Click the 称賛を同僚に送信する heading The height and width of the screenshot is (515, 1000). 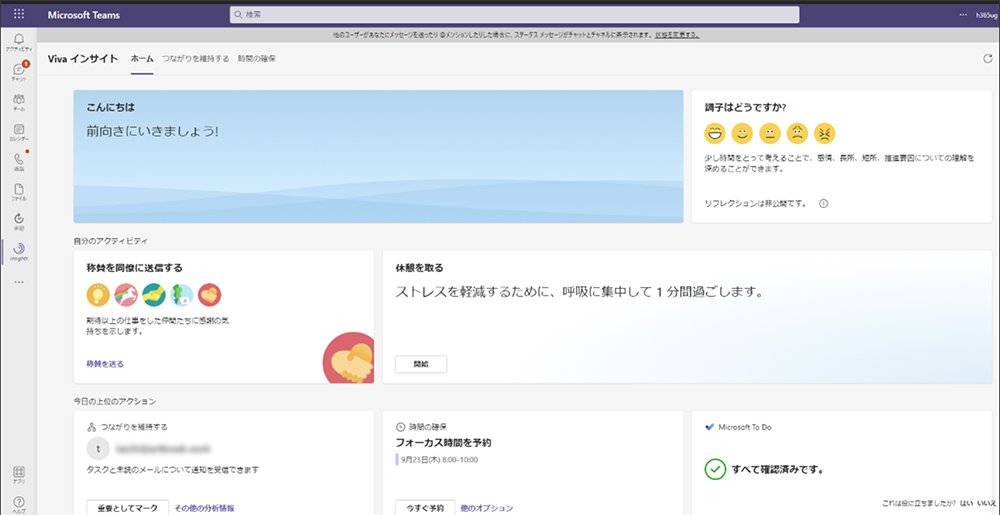click(135, 268)
